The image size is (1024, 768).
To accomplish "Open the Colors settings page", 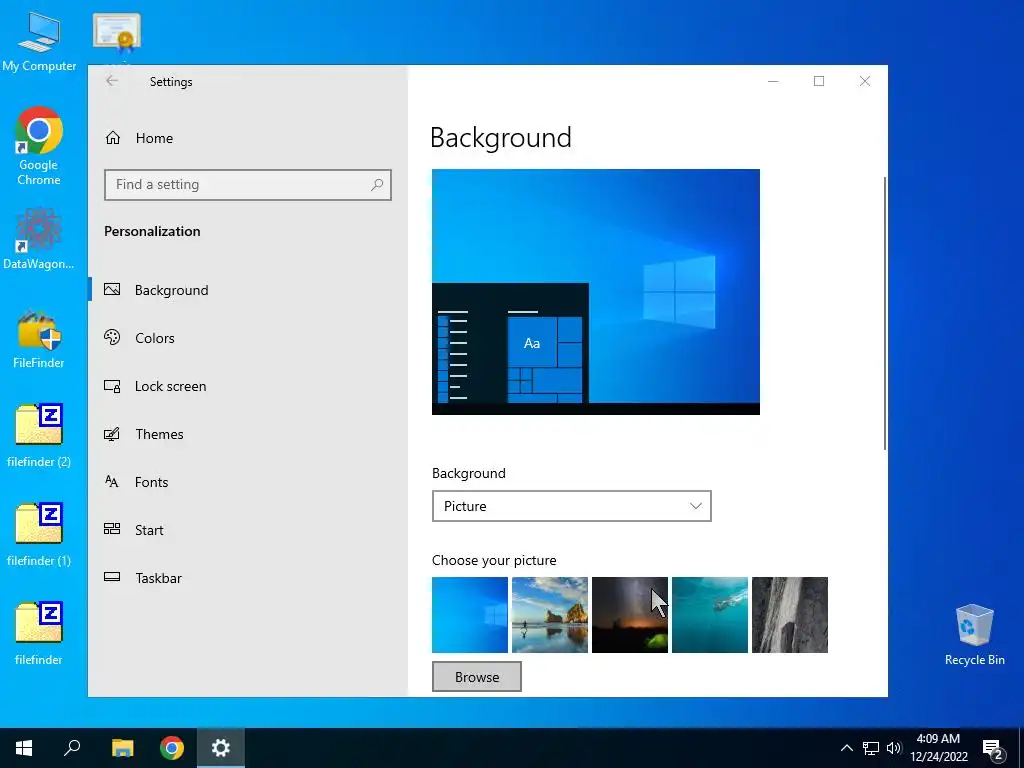I will click(x=248, y=338).
